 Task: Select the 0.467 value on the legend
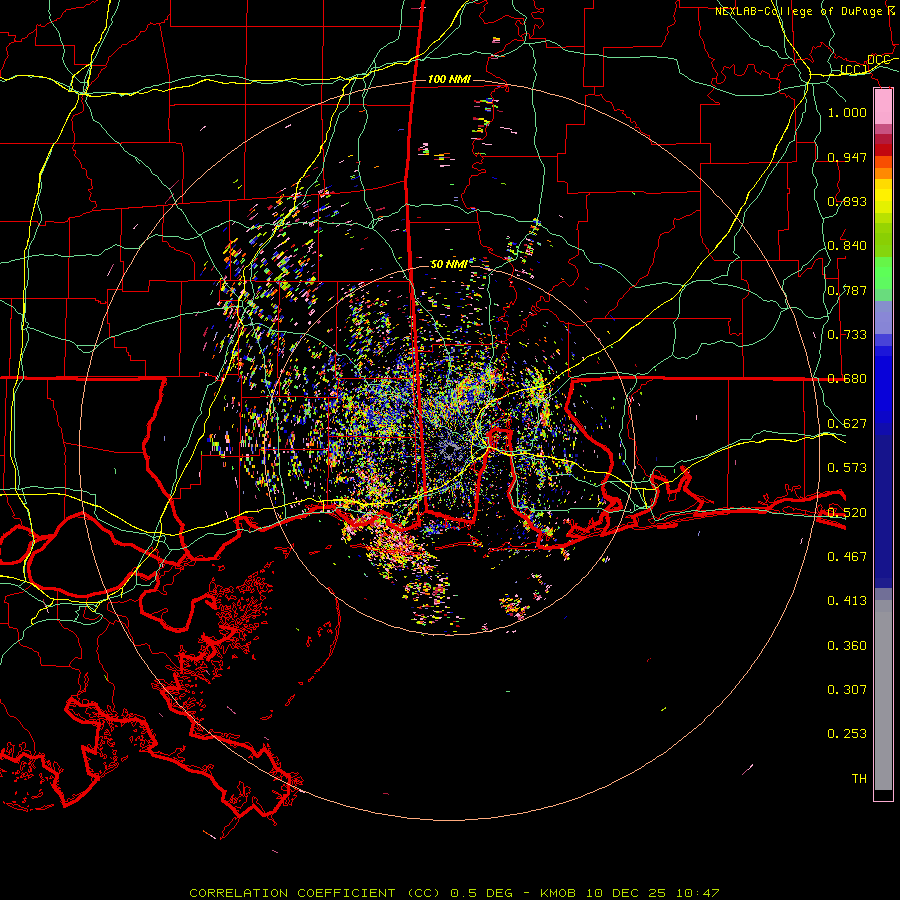click(x=847, y=557)
